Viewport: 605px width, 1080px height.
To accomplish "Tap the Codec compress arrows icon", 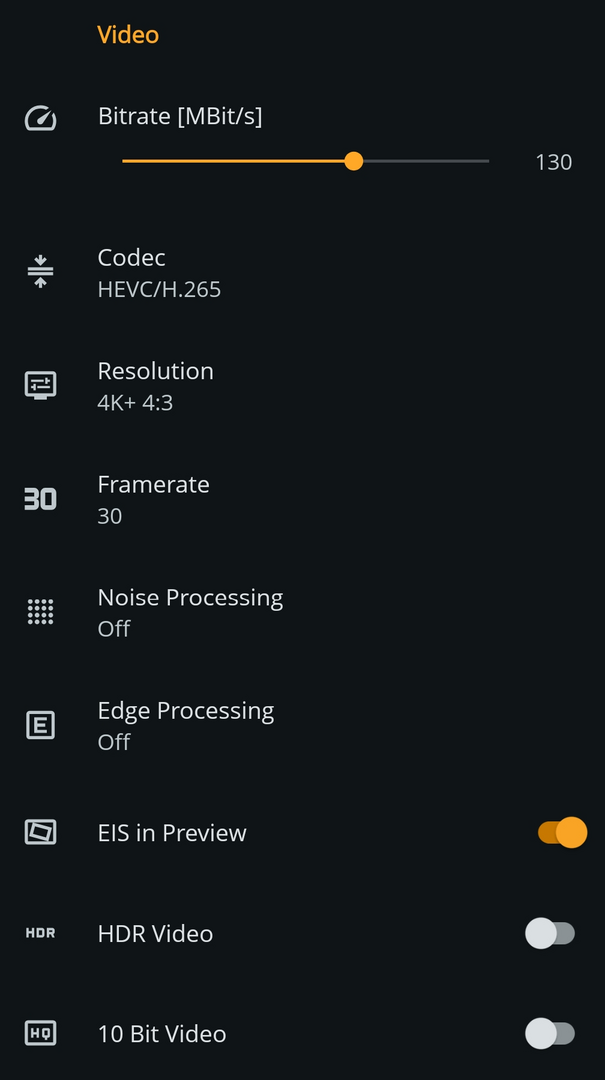I will pyautogui.click(x=40, y=271).
